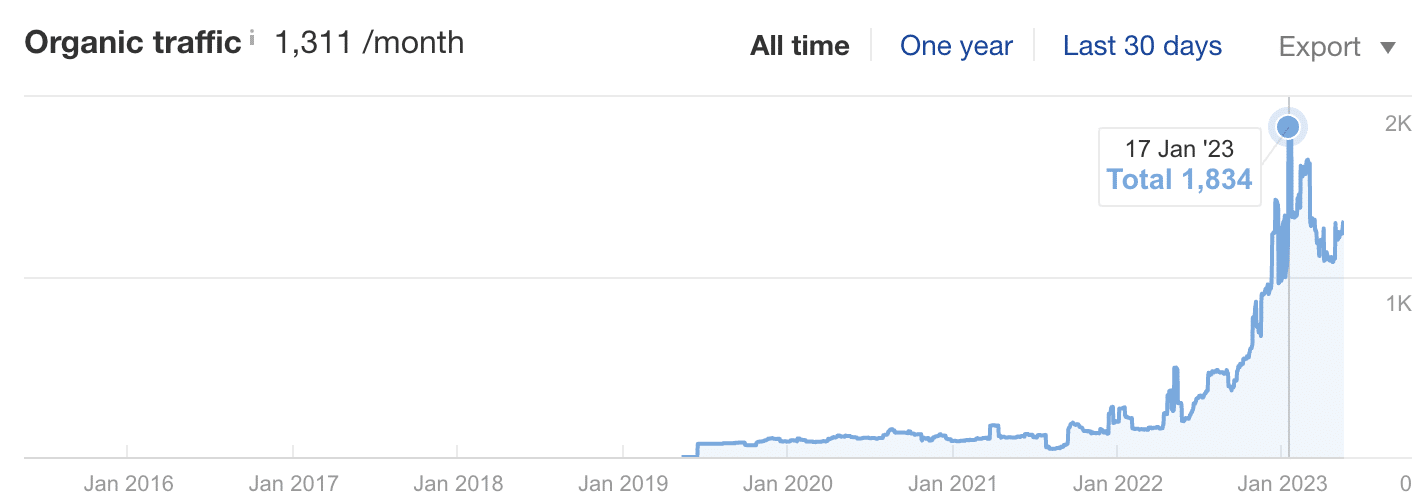Show the Last 30 days range
The height and width of the screenshot is (496, 1422).
pos(1142,46)
